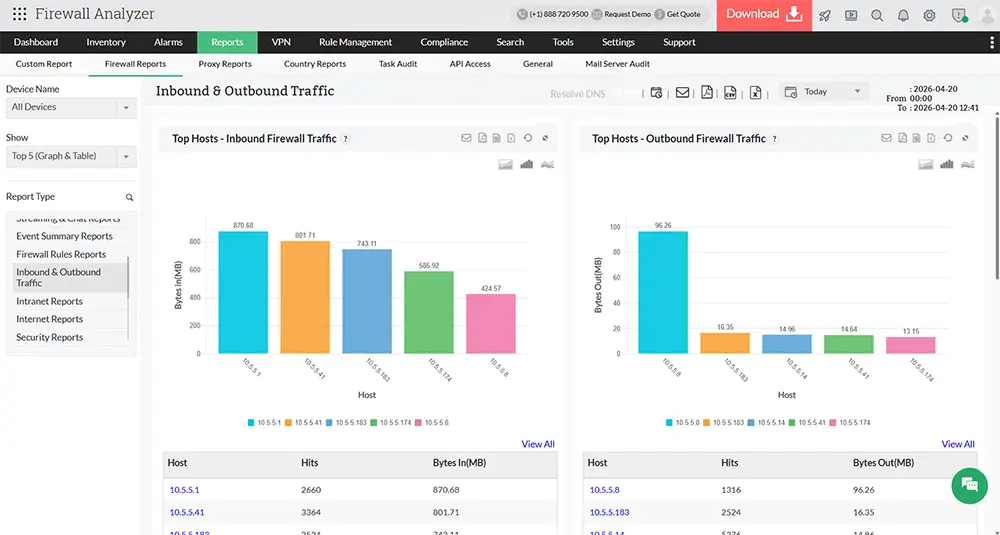
Task: Open host 10.5.5.183 link in Outbound table
Action: pyautogui.click(x=609, y=512)
